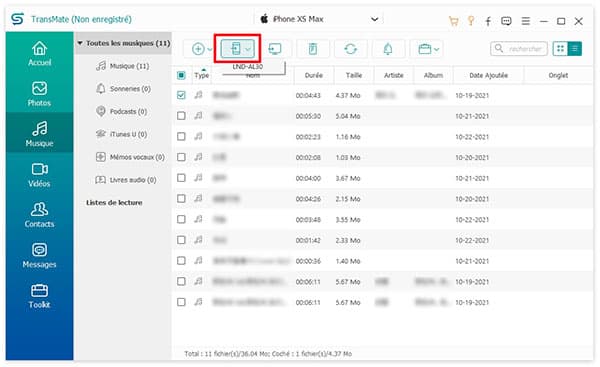Screen dimensions: 600x367
Task: Check the 00:04:26 song checkbox
Action: click(181, 198)
